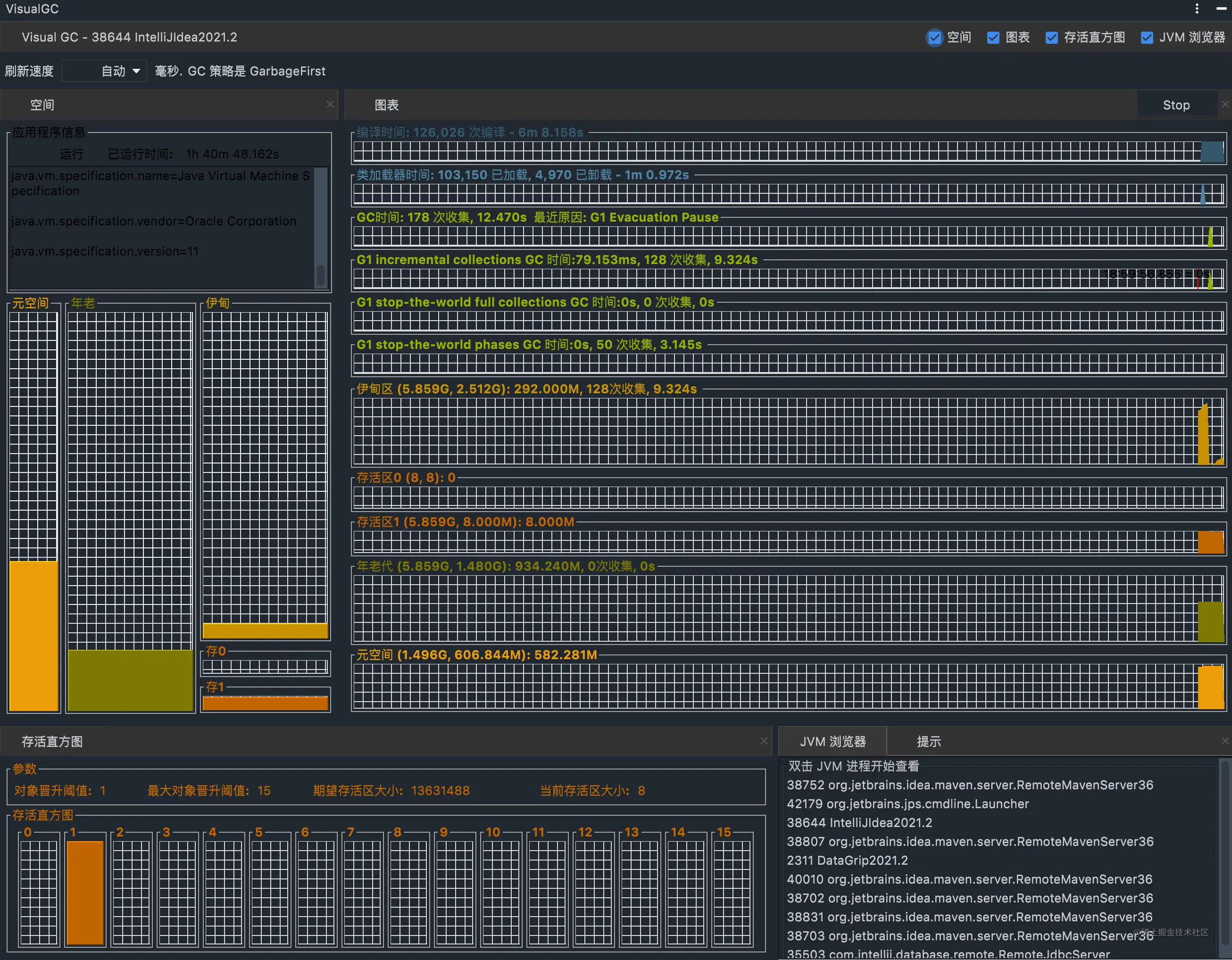Uncheck the 空间 checkbox
The width and height of the screenshot is (1232, 960).
pyautogui.click(x=935, y=38)
